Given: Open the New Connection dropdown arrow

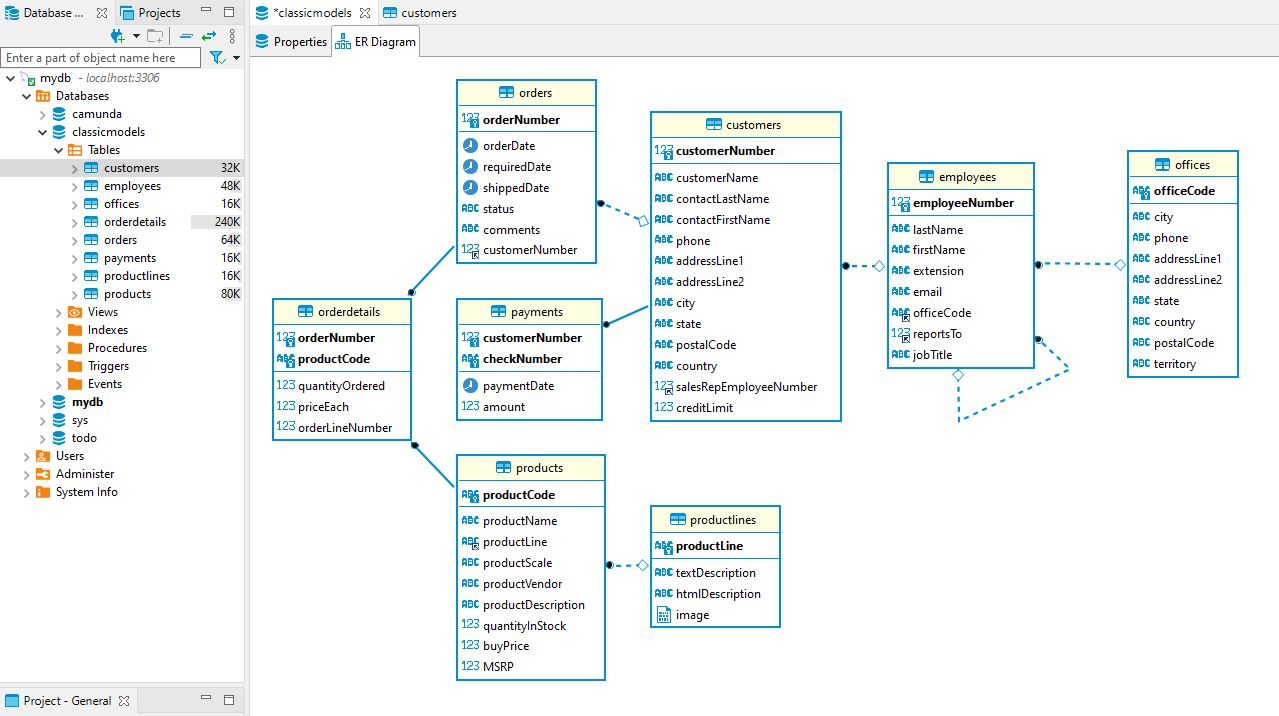Looking at the screenshot, I should tap(136, 36).
